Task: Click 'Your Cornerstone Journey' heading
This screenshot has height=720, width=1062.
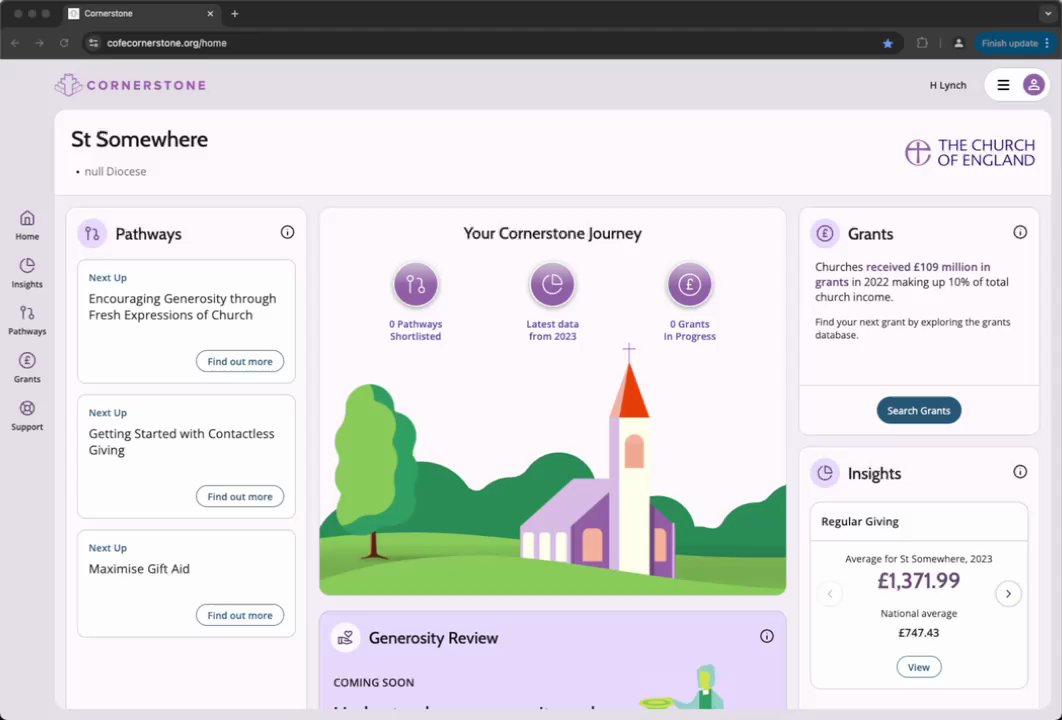Action: click(552, 234)
